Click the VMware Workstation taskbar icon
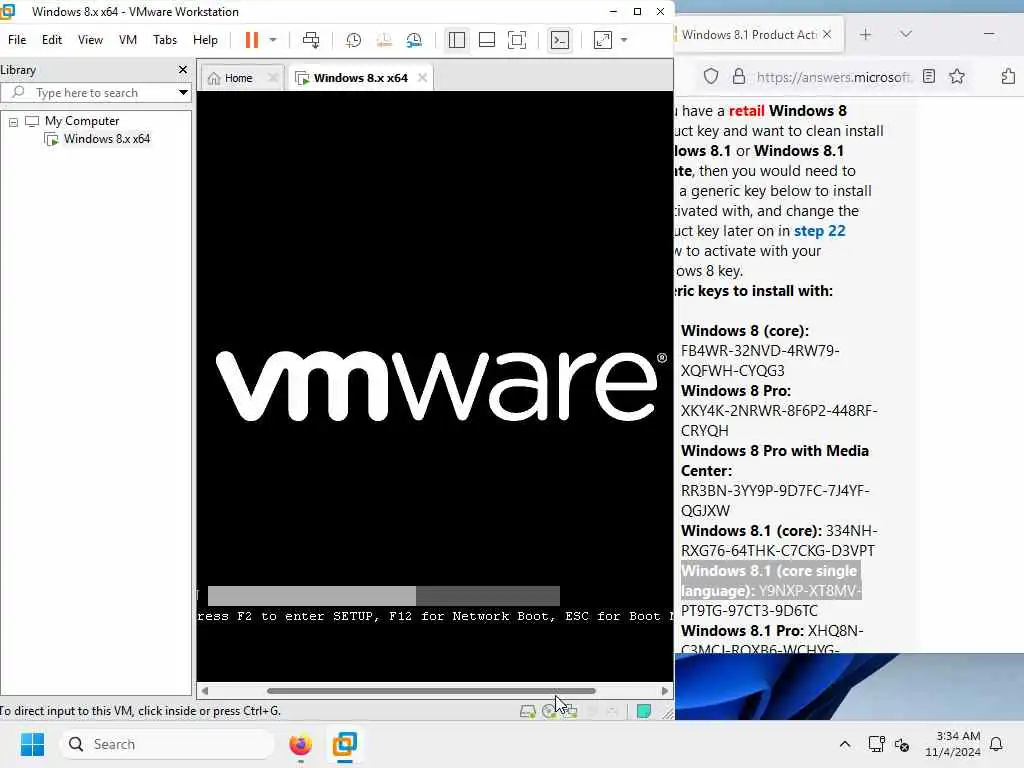This screenshot has width=1024, height=768. click(345, 744)
